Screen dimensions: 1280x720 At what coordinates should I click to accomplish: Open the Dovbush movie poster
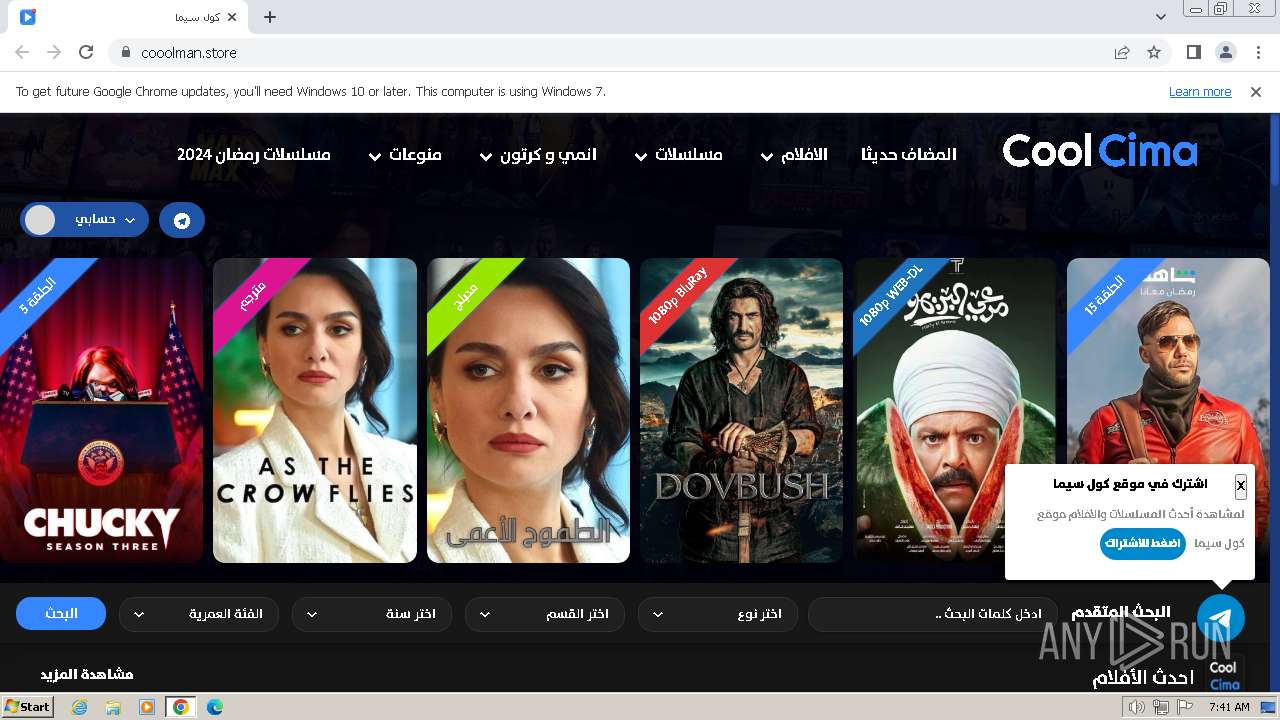(x=741, y=410)
